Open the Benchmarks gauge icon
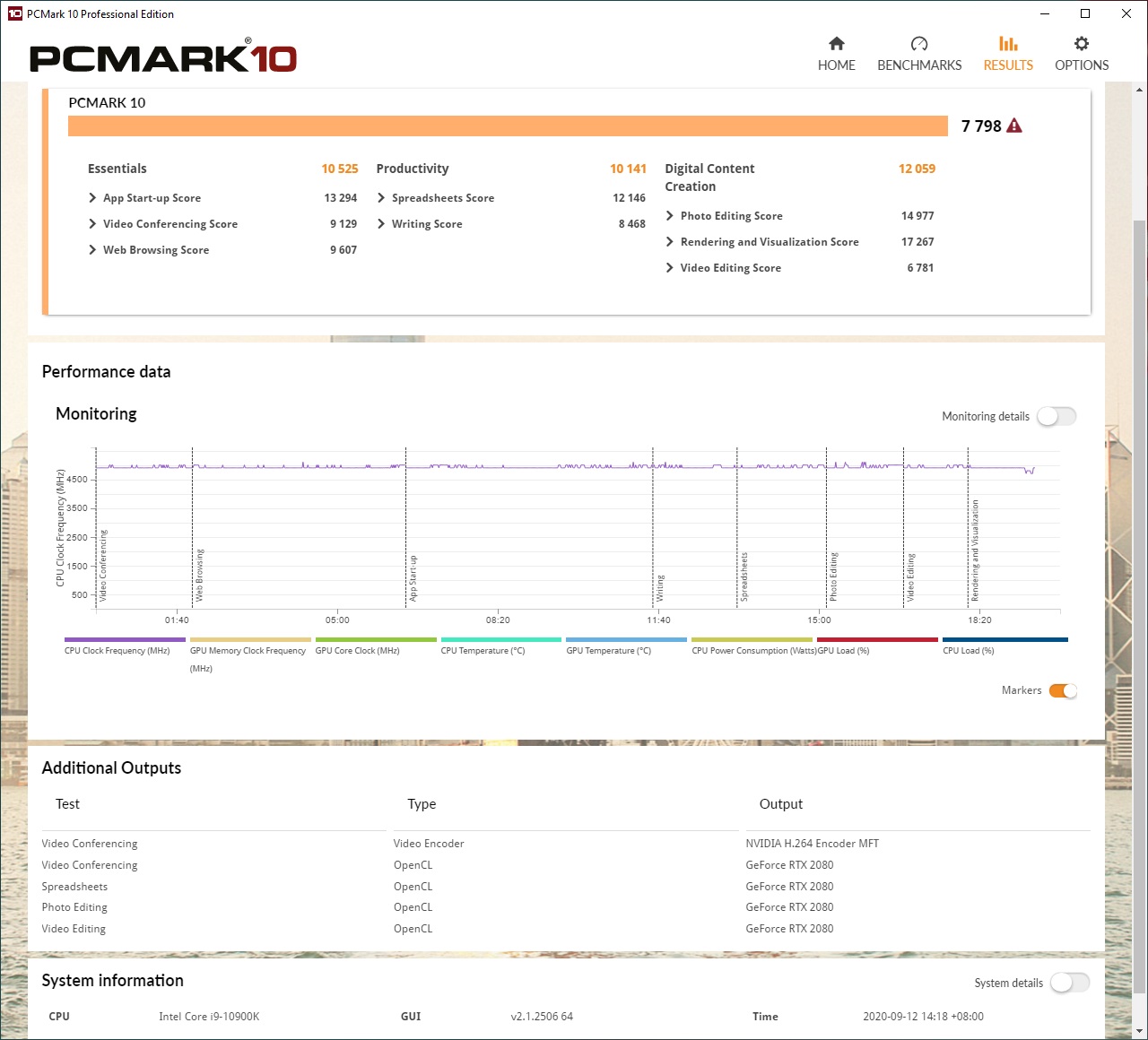1148x1040 pixels. coord(918,44)
